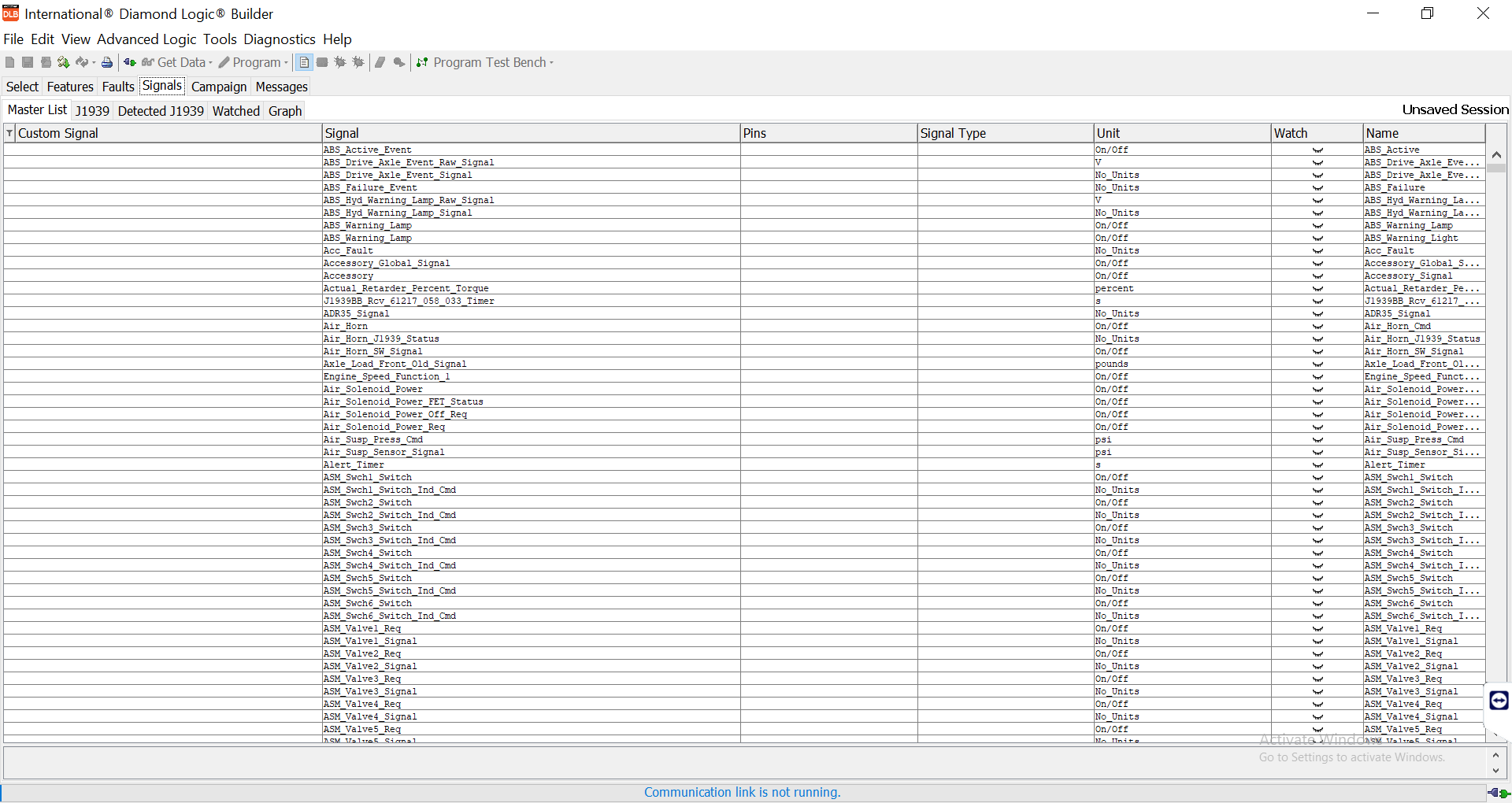Click the lower message pane scroll down arrow
This screenshot has height=803, width=1512.
click(x=1495, y=771)
